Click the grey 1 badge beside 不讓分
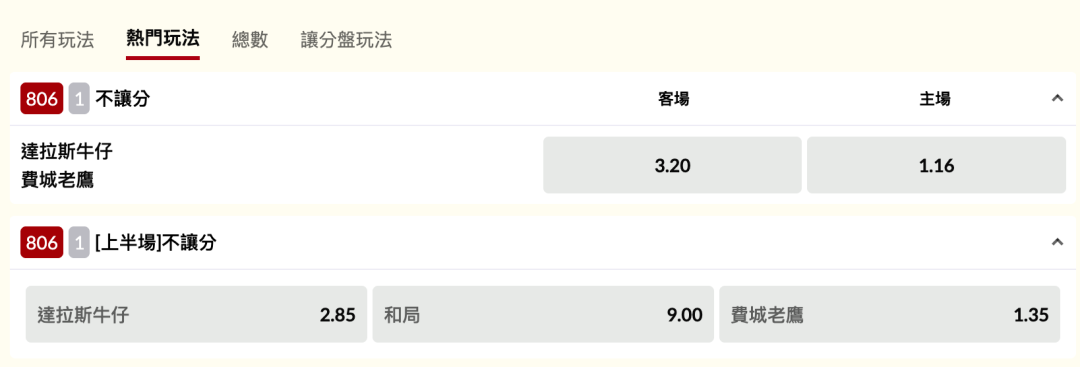Image resolution: width=1080 pixels, height=367 pixels. click(x=79, y=99)
